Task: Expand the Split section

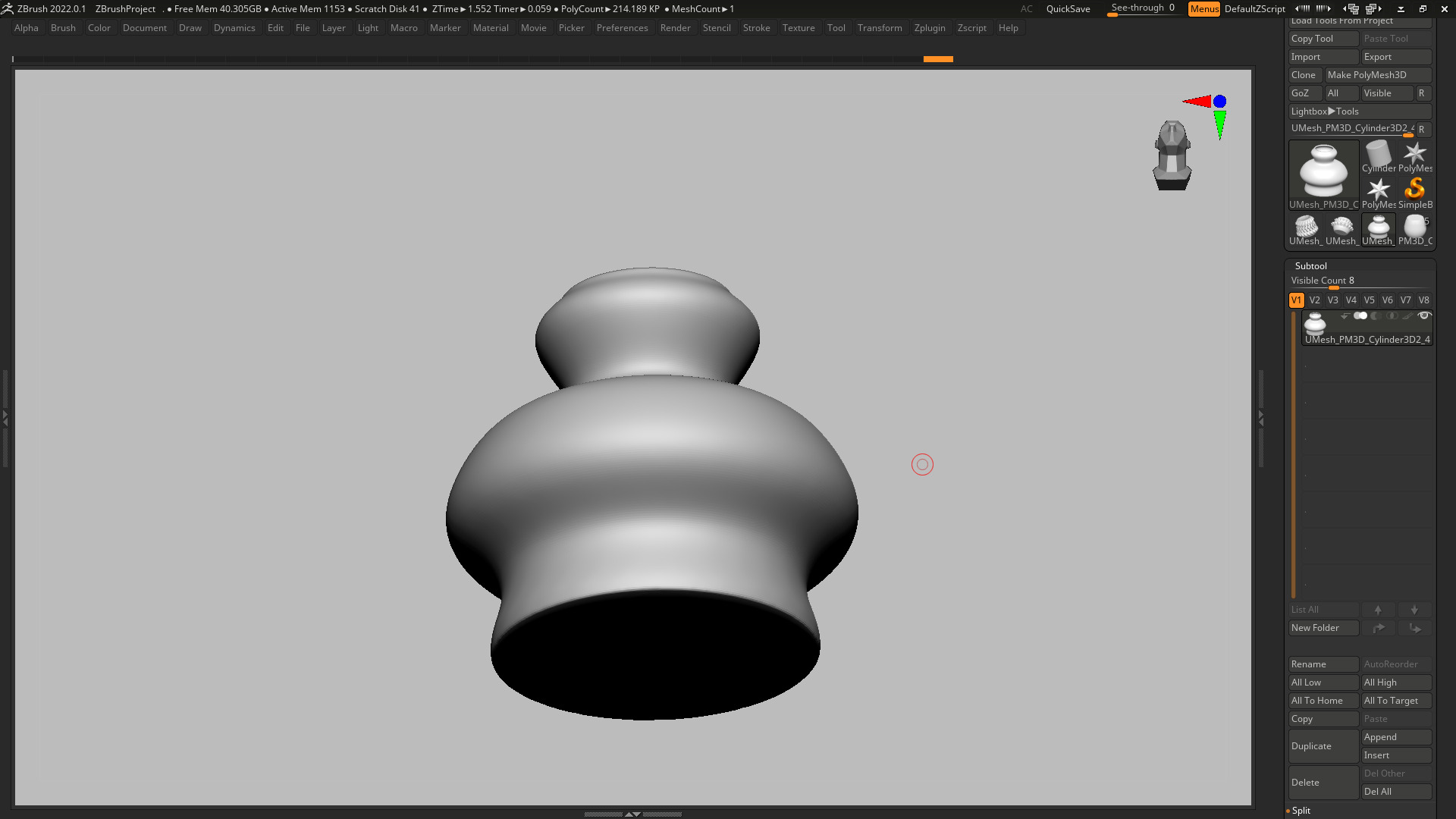Action: (x=1301, y=811)
